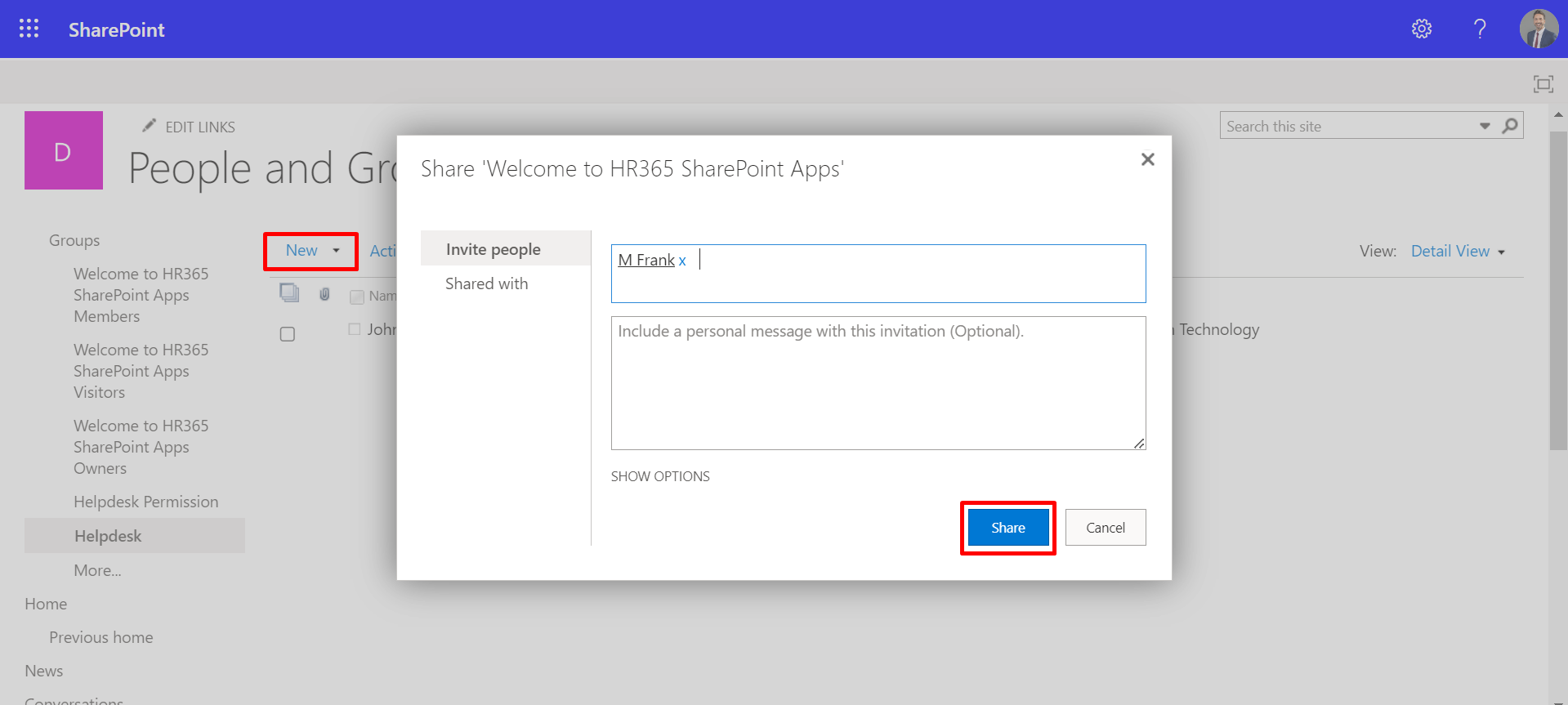Select the Helpdesk group
This screenshot has width=1568, height=705.
(135, 536)
